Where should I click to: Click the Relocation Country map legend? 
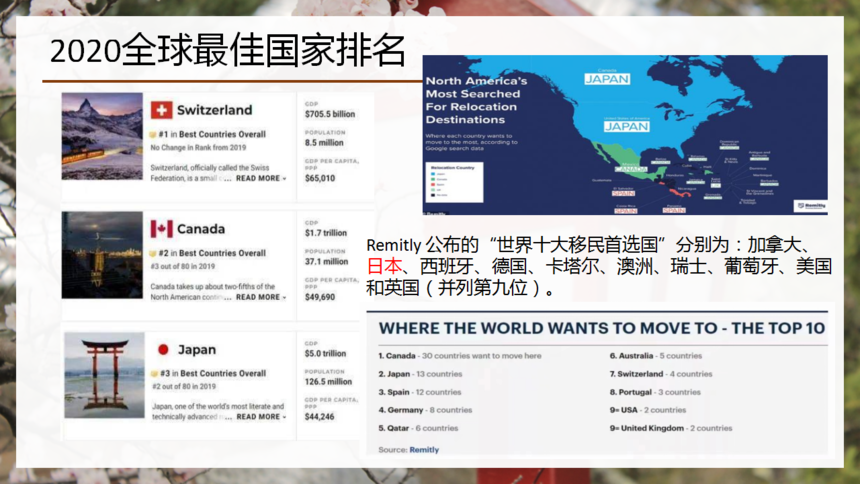tap(453, 182)
